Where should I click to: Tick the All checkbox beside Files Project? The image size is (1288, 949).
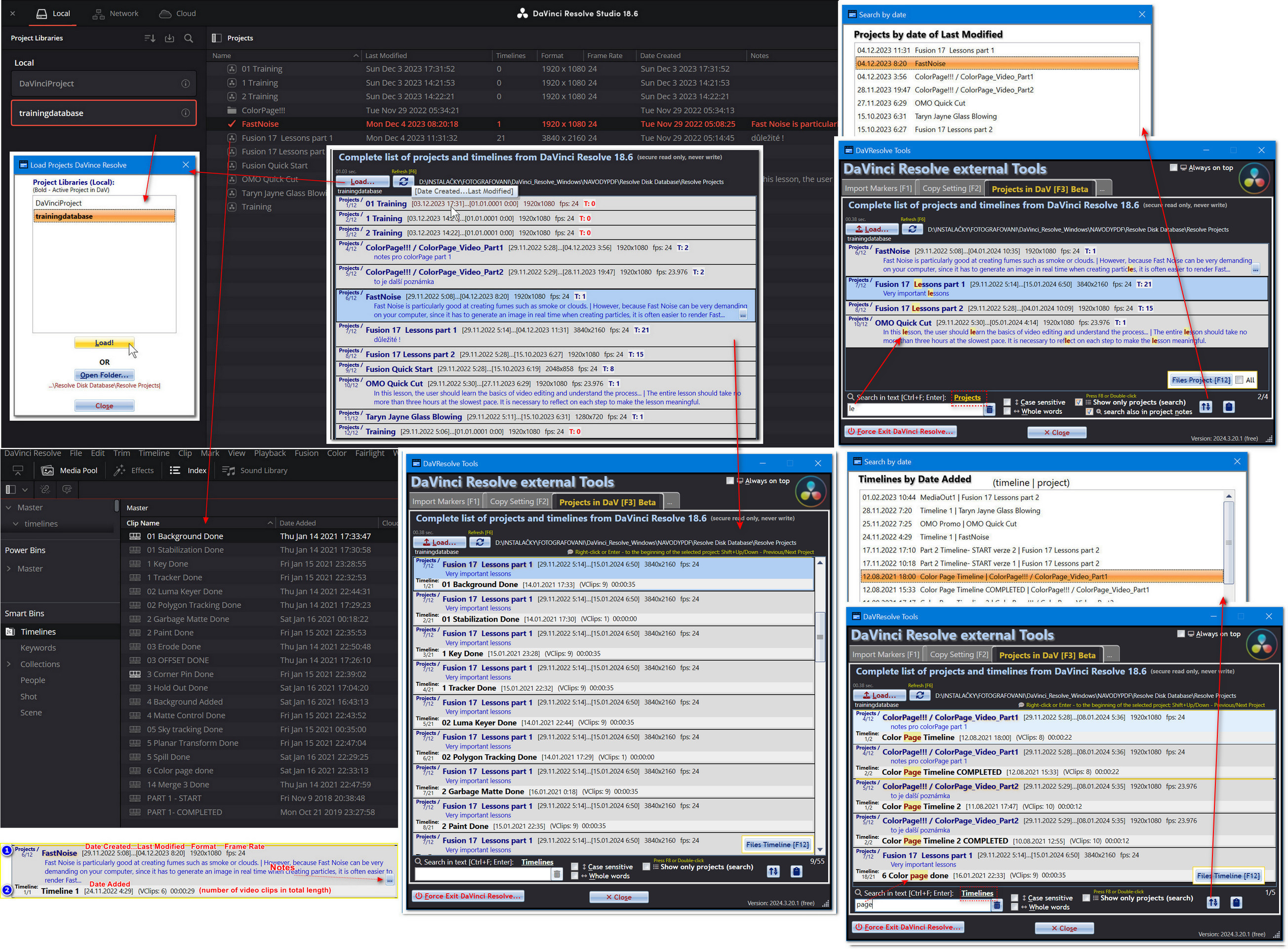(1239, 380)
